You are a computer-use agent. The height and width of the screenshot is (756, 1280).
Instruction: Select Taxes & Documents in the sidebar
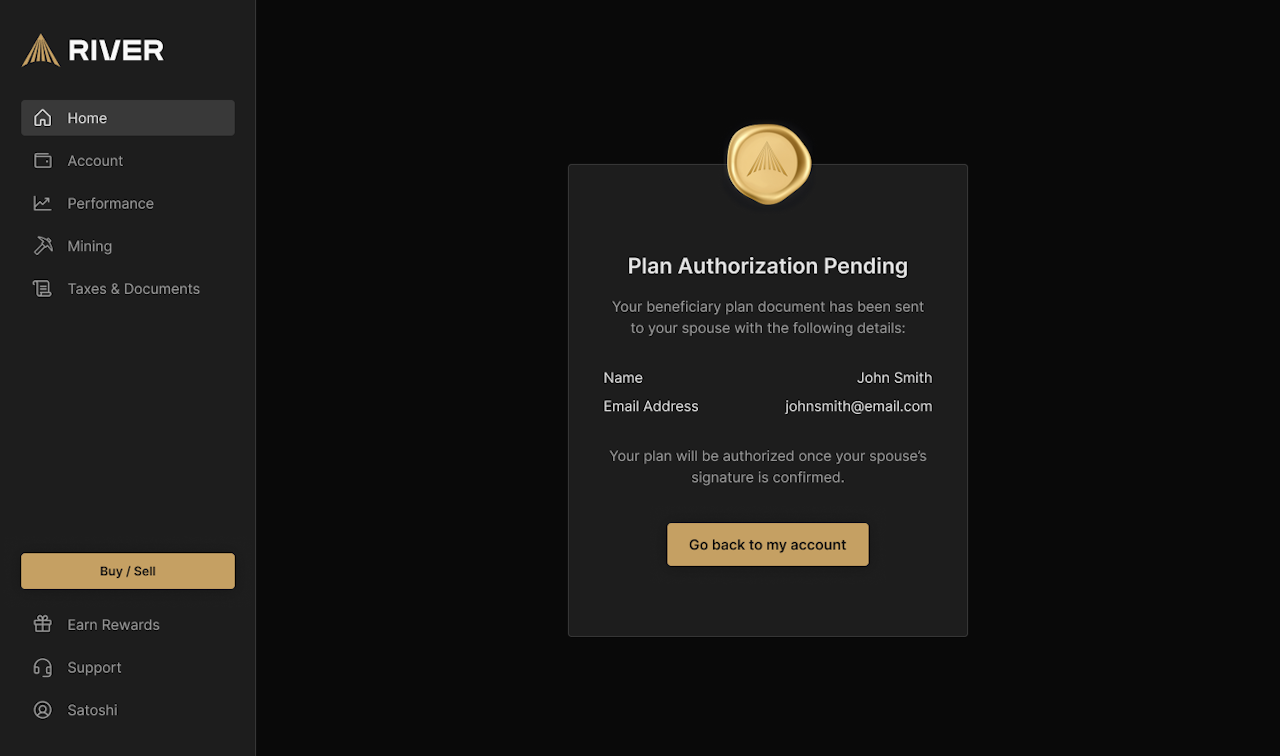(133, 289)
